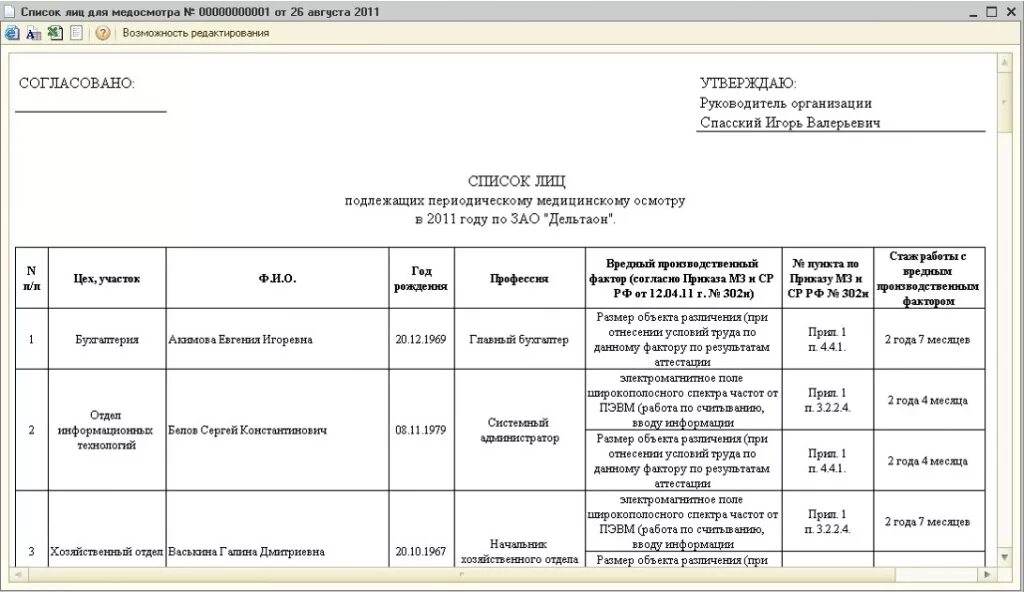Screen dimensions: 1024x592
Task: Click the vertical scrollbar down arrow
Action: click(x=1004, y=557)
